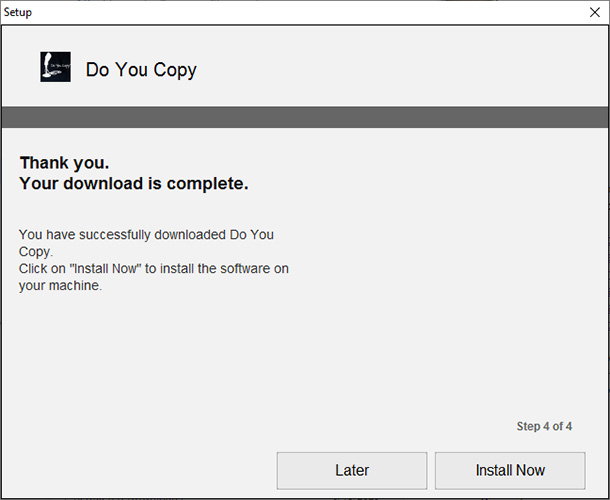Click the Install Now button
This screenshot has height=500, width=610.
[x=510, y=470]
